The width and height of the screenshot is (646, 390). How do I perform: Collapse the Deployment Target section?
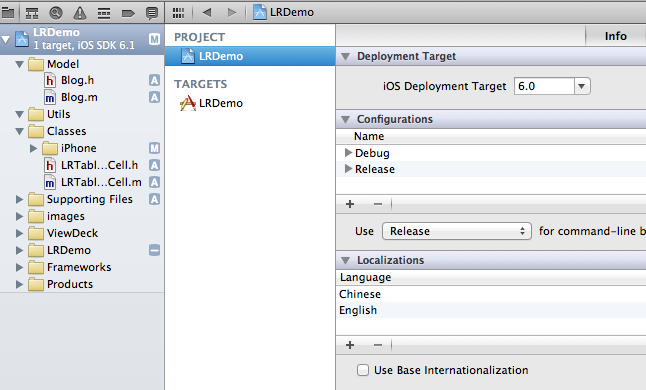pyautogui.click(x=346, y=56)
